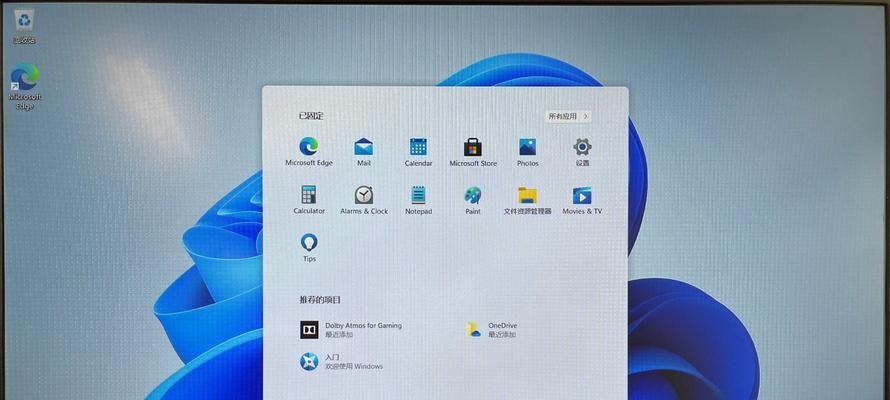Click the 已固定 pinned heading

(x=310, y=116)
